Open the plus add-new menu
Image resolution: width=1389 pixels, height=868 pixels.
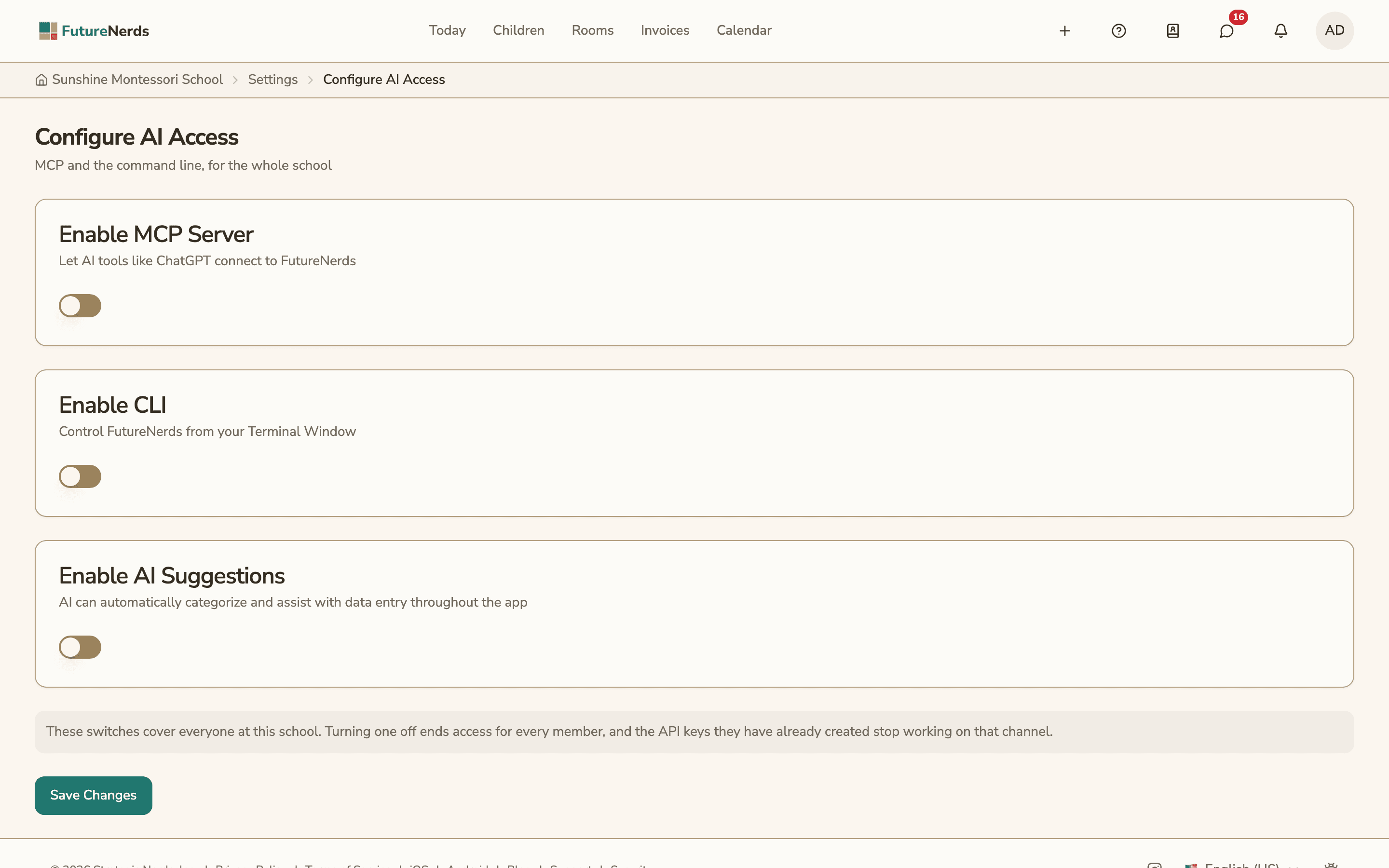(x=1065, y=31)
